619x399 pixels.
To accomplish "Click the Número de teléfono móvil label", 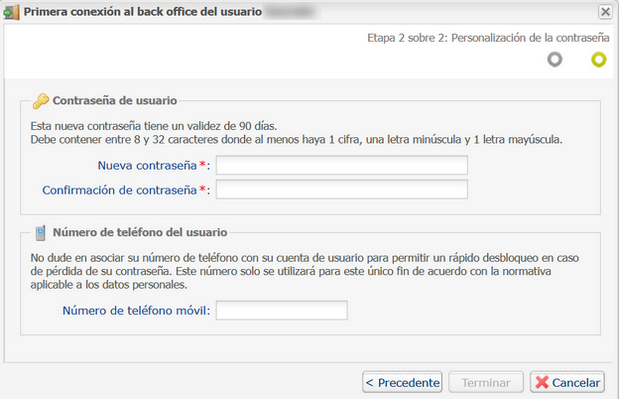I will [x=136, y=311].
